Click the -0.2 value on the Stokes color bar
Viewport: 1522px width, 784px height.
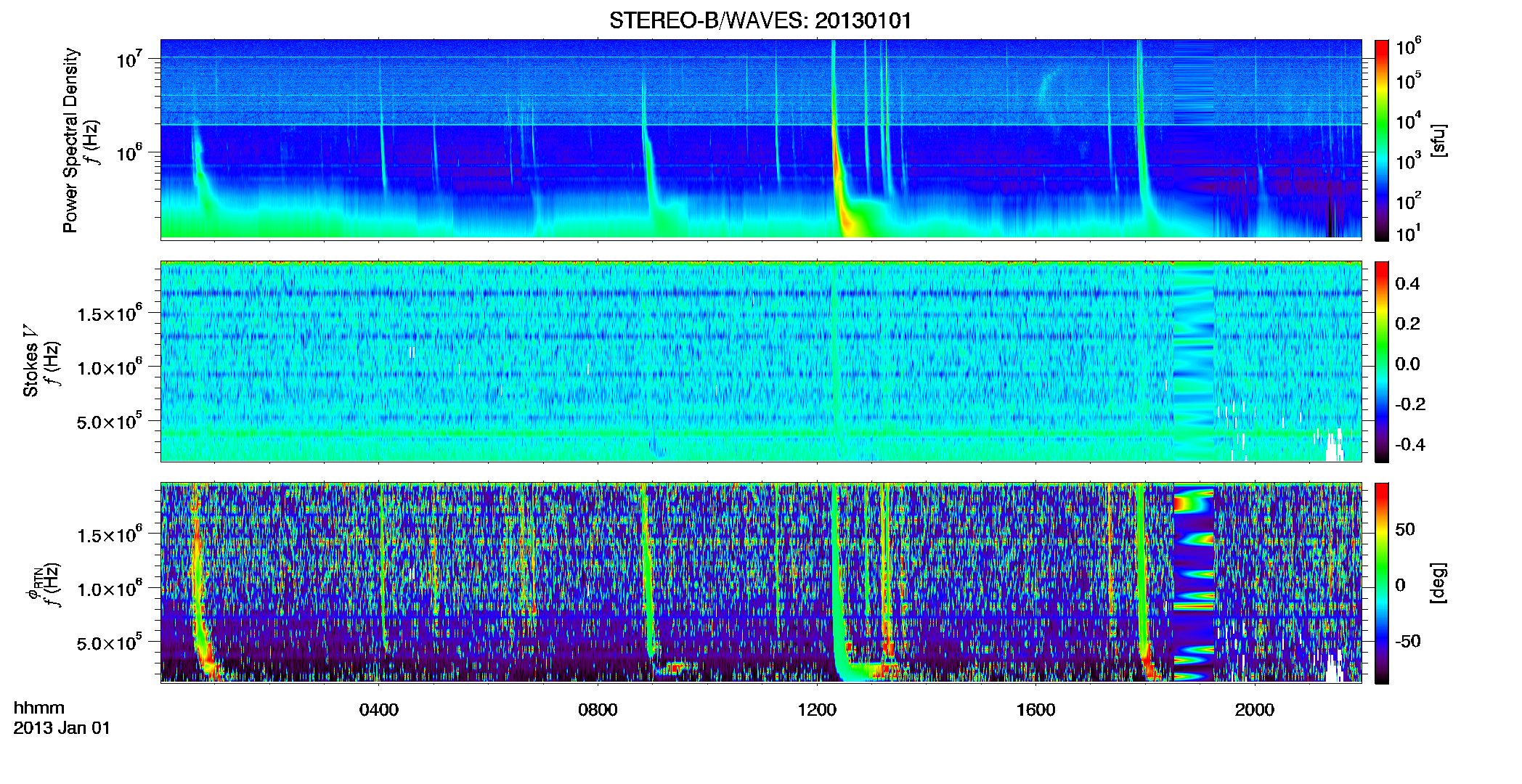coord(1409,404)
